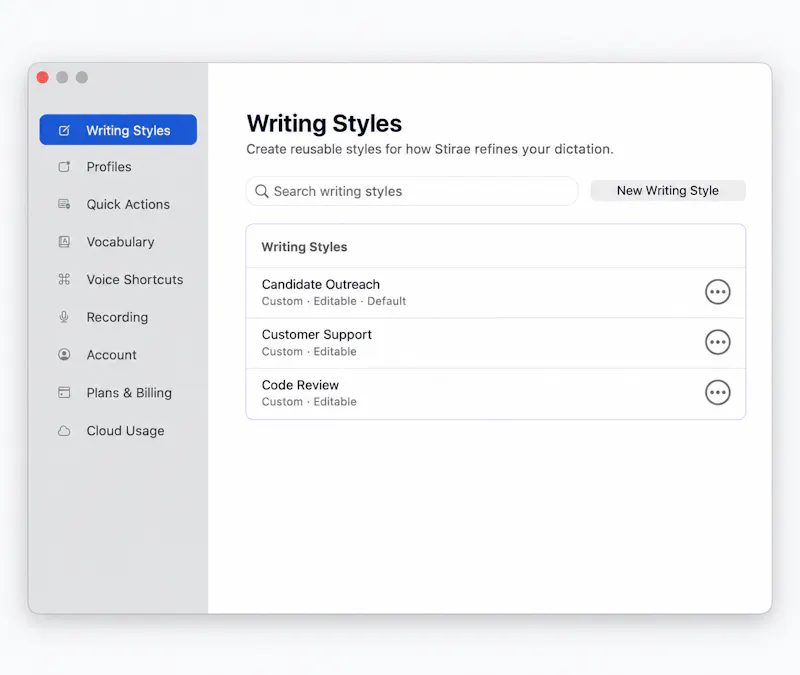Select Writing Styles in the sidebar

click(x=118, y=130)
